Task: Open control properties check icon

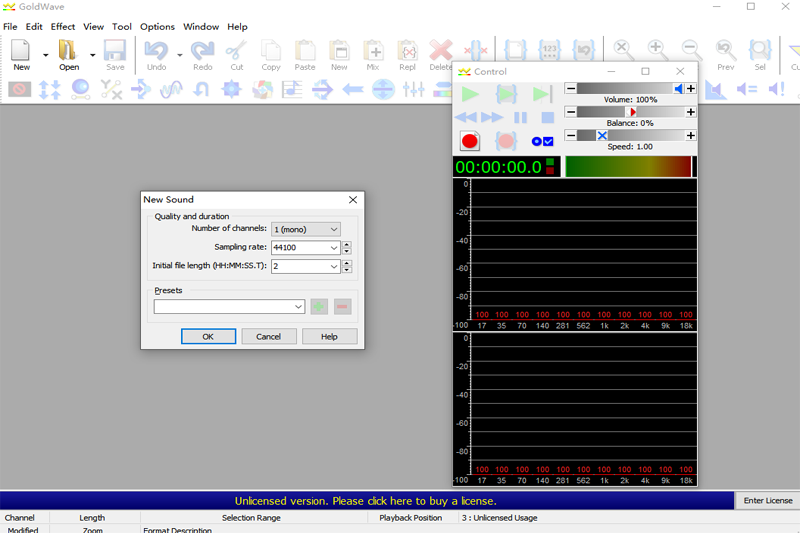Action: pyautogui.click(x=542, y=141)
